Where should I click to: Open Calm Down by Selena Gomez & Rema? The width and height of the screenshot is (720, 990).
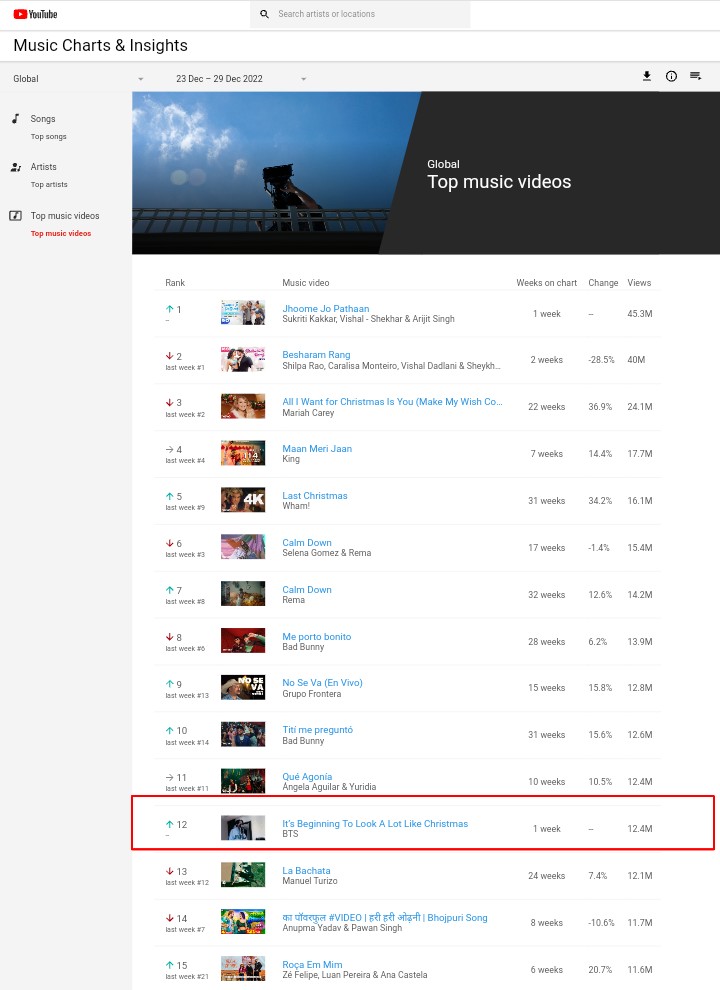(x=307, y=542)
